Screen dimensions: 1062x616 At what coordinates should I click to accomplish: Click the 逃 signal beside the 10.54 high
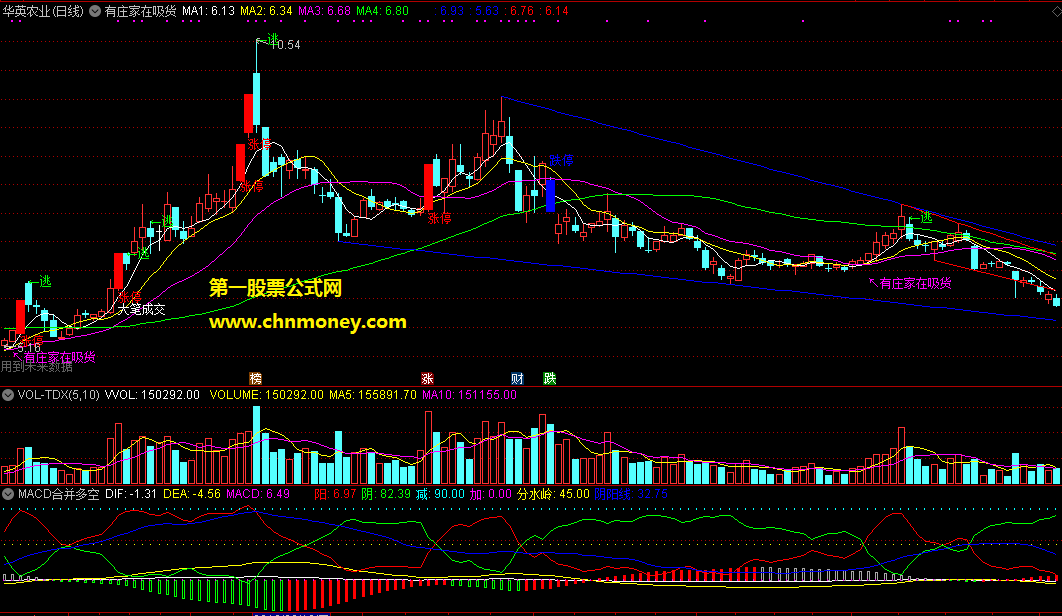point(272,39)
